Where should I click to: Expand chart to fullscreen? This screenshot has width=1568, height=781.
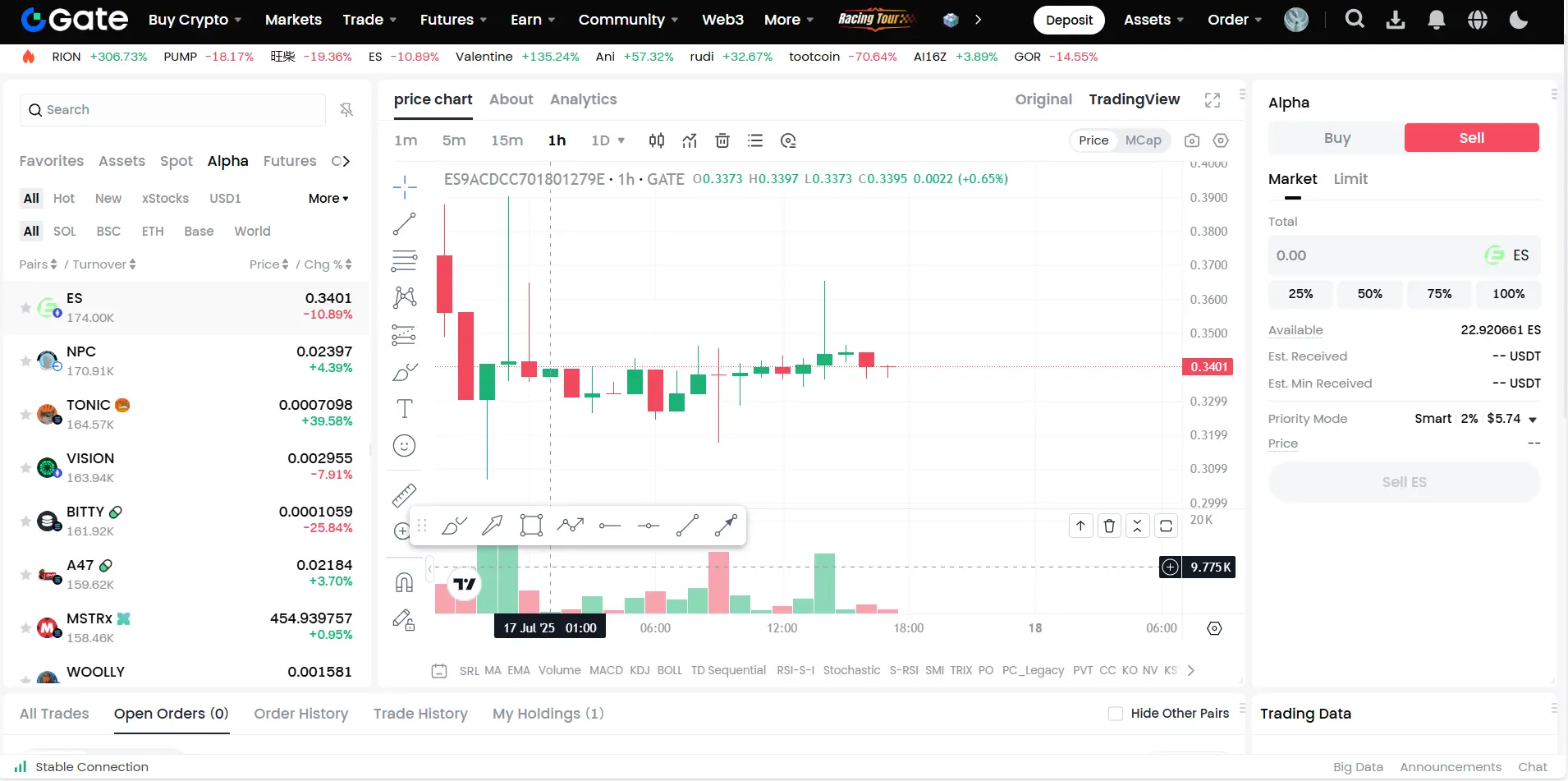[1213, 99]
